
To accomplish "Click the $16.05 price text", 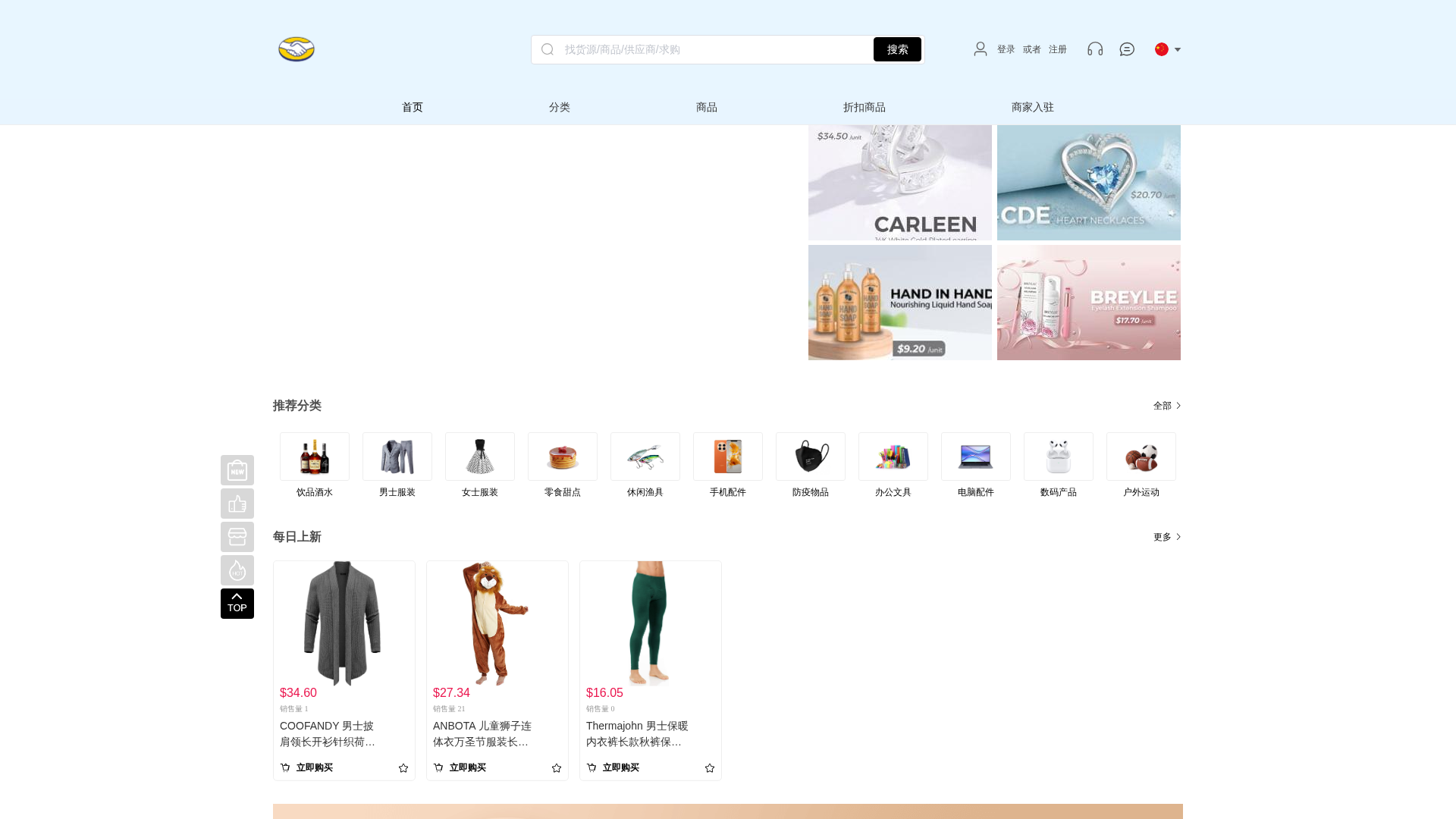I will coord(604,693).
